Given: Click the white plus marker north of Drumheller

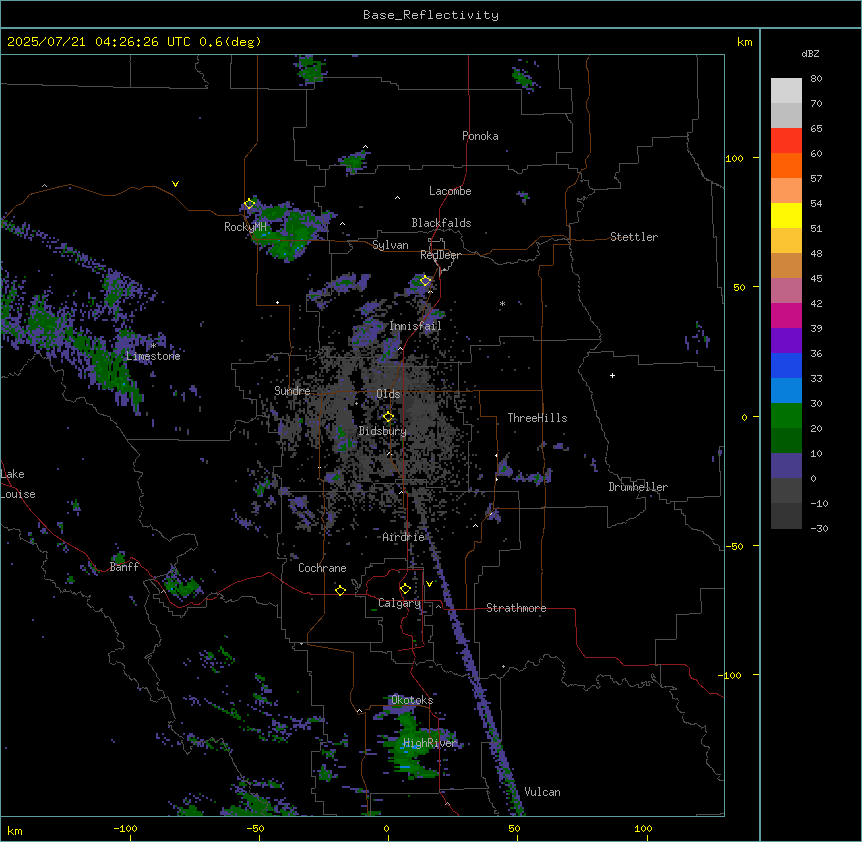Looking at the screenshot, I should pyautogui.click(x=612, y=375).
